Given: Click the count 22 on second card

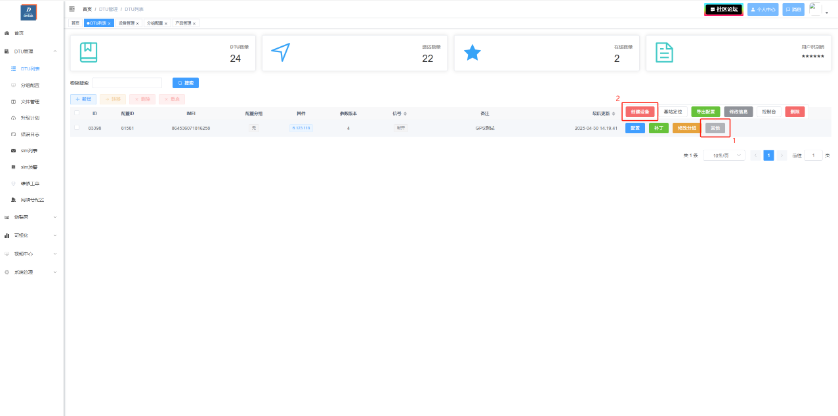Looking at the screenshot, I should 428,58.
